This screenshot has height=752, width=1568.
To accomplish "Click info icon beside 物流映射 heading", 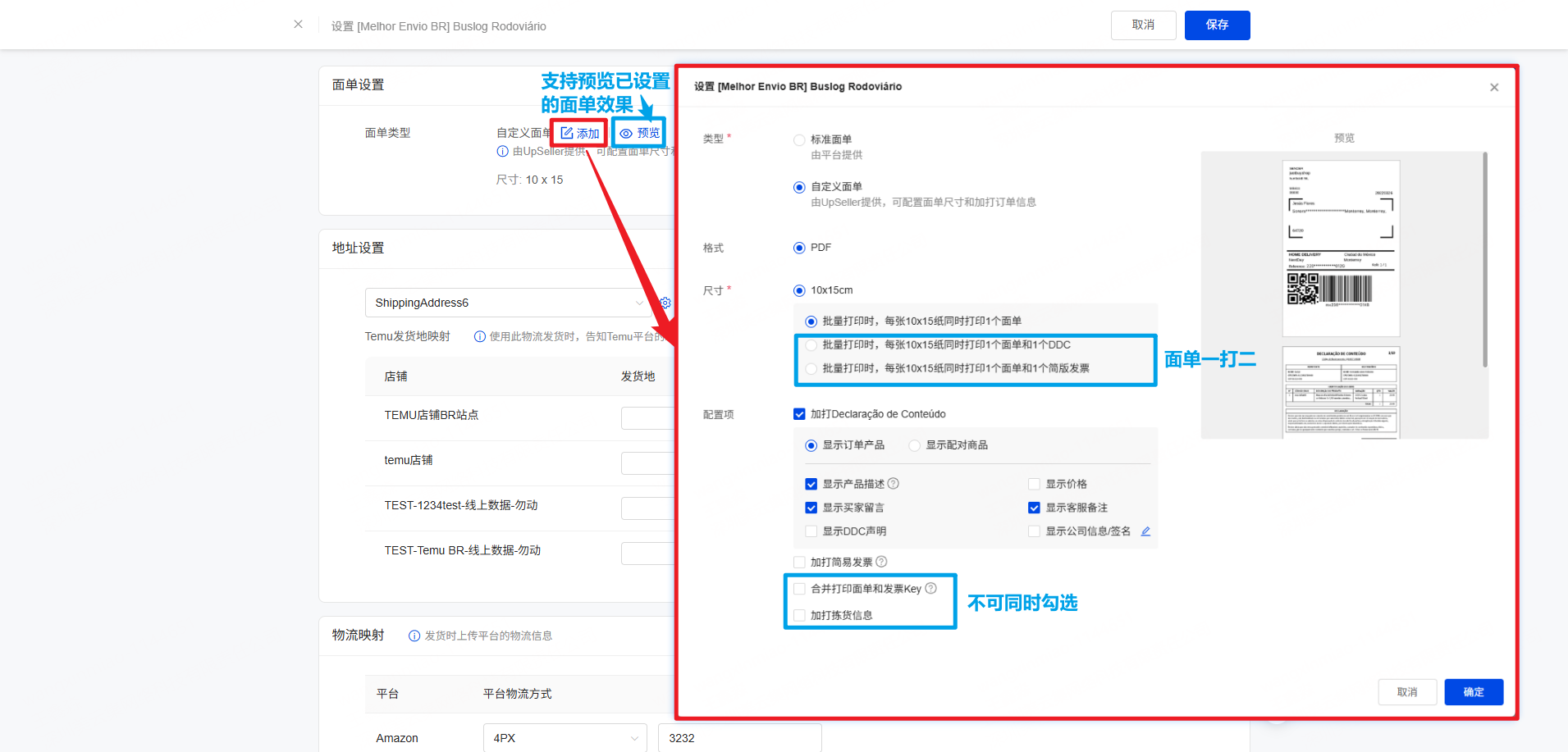I will [x=414, y=636].
